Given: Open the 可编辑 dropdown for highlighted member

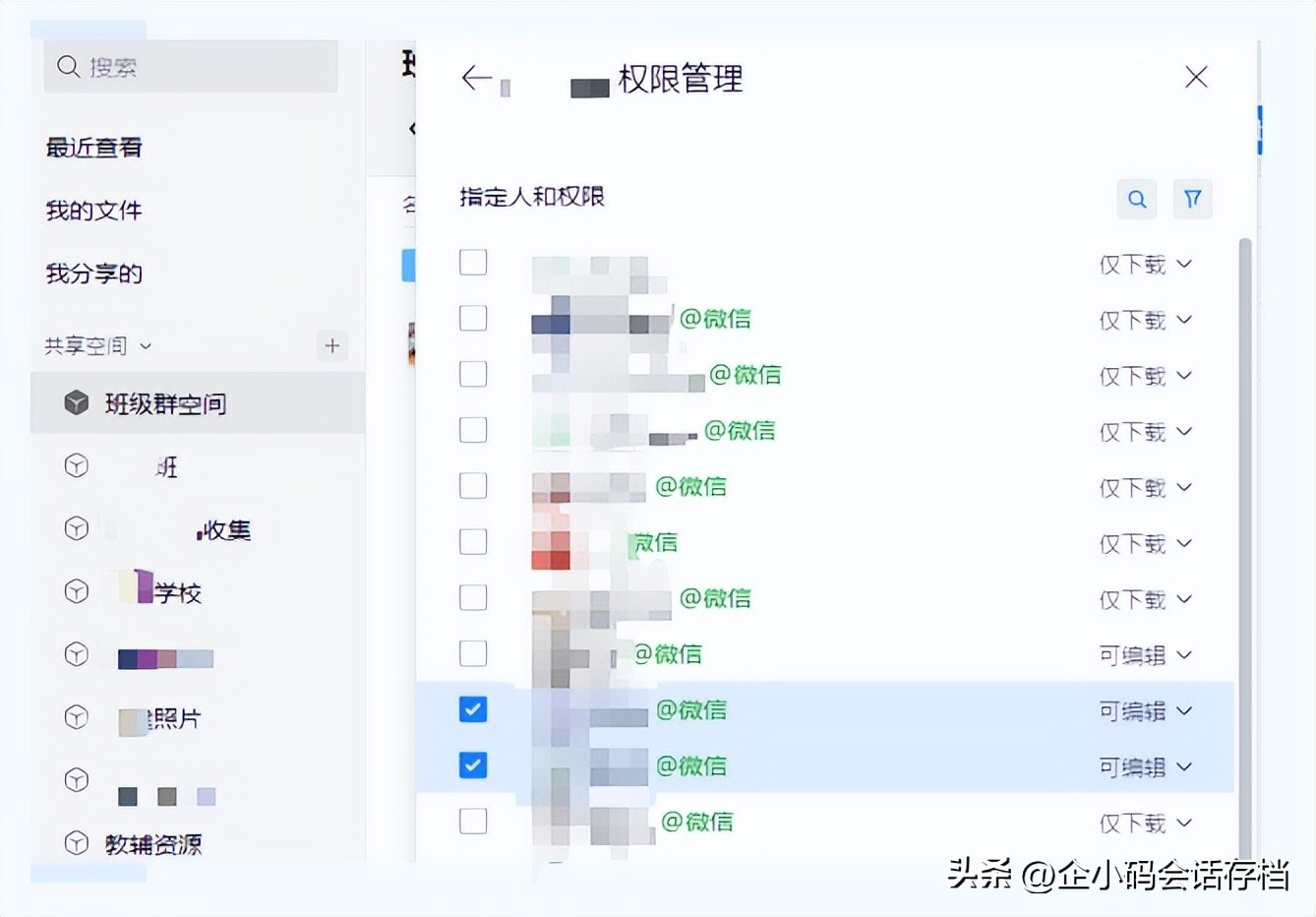Looking at the screenshot, I should click(1146, 711).
